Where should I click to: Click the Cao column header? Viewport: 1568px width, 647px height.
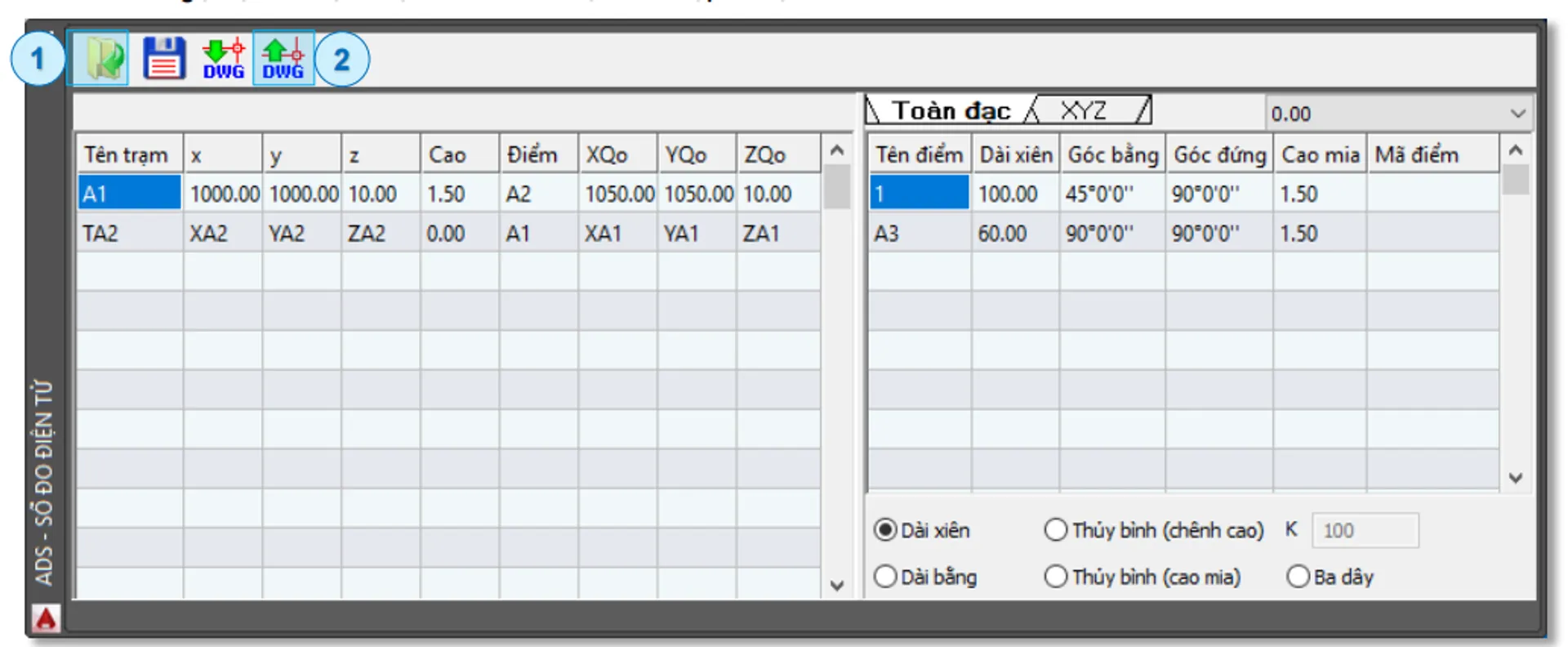click(460, 154)
